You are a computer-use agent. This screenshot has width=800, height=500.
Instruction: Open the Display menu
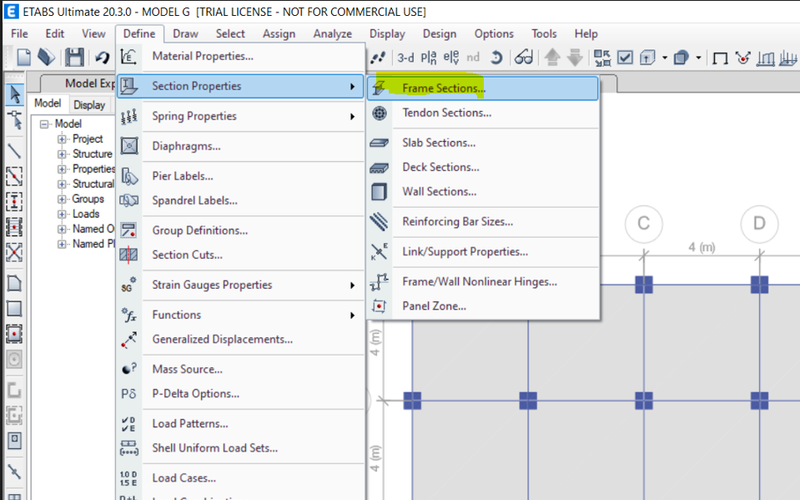(387, 34)
